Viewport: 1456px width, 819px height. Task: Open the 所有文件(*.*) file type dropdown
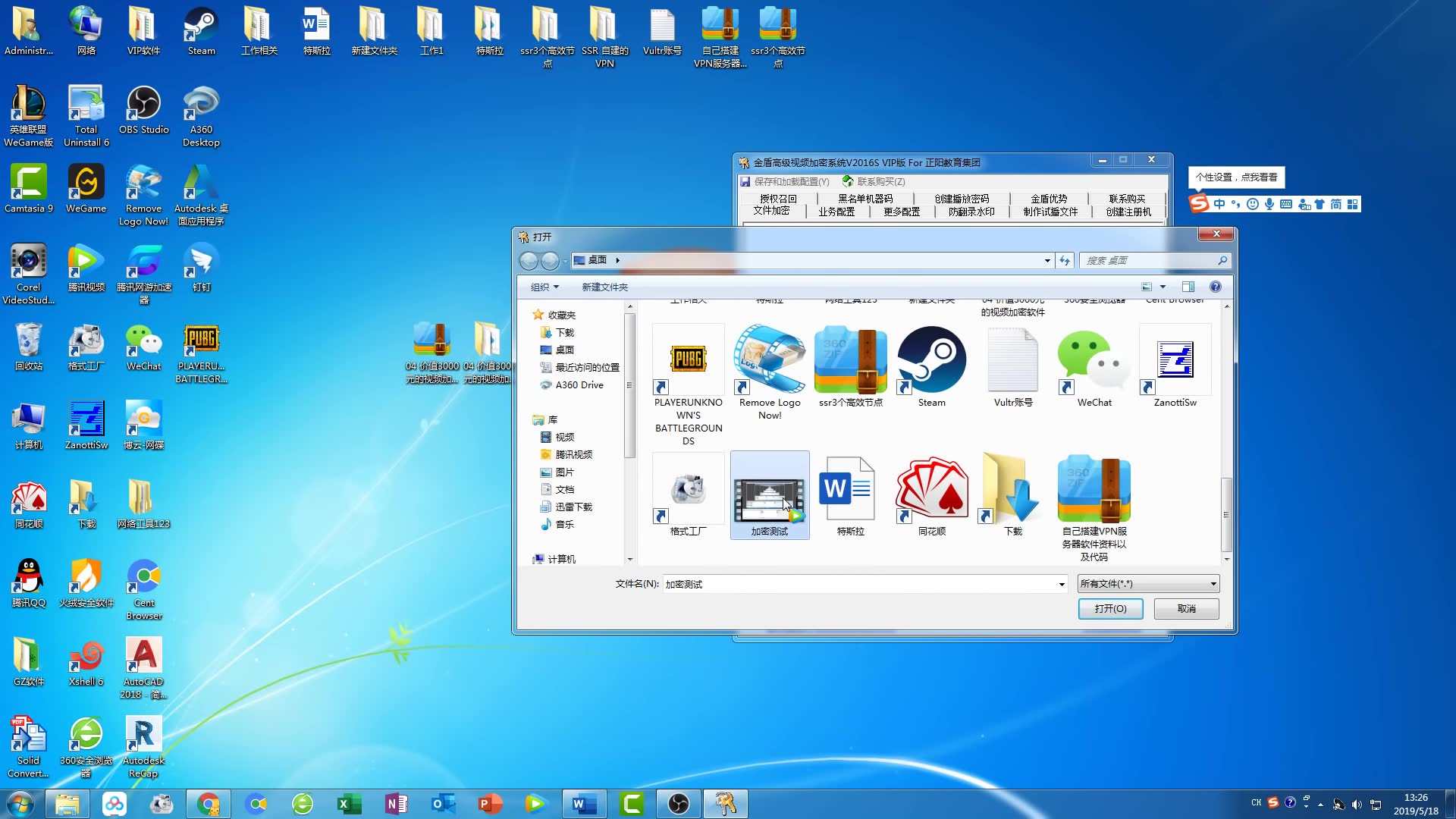pos(1148,584)
